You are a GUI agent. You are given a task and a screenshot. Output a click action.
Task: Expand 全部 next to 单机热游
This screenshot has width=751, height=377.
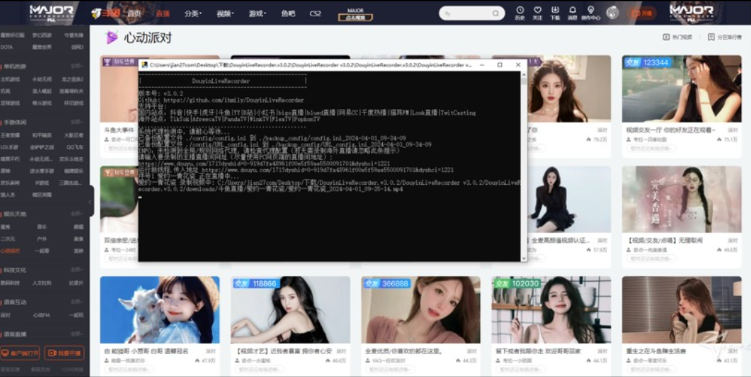pos(77,67)
